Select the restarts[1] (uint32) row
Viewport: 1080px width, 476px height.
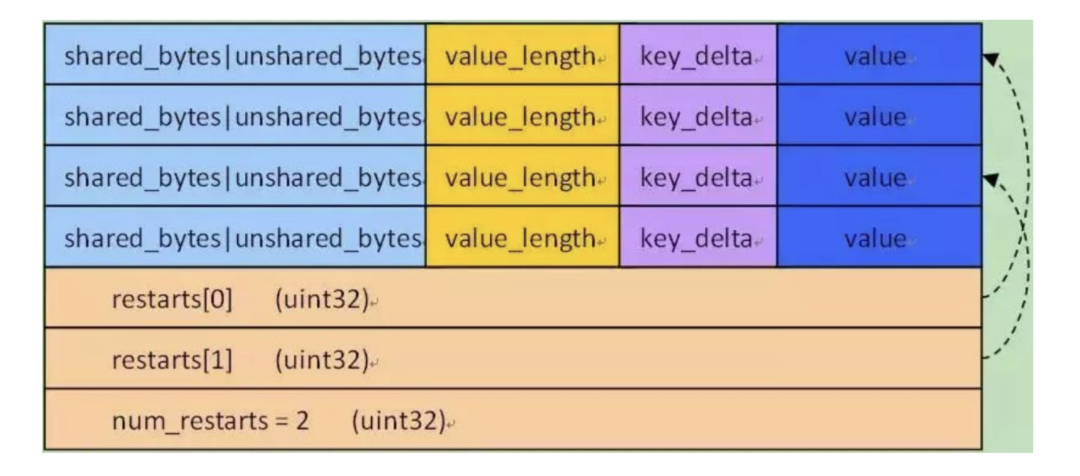513,358
